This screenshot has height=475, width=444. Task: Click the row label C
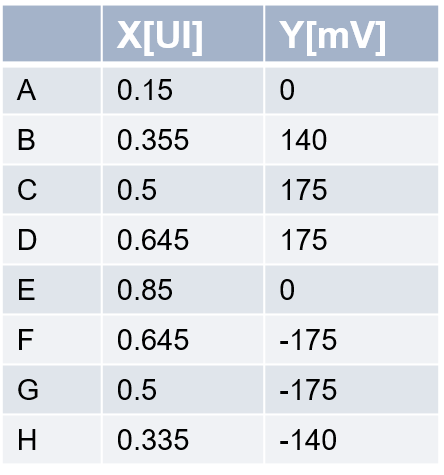27,190
